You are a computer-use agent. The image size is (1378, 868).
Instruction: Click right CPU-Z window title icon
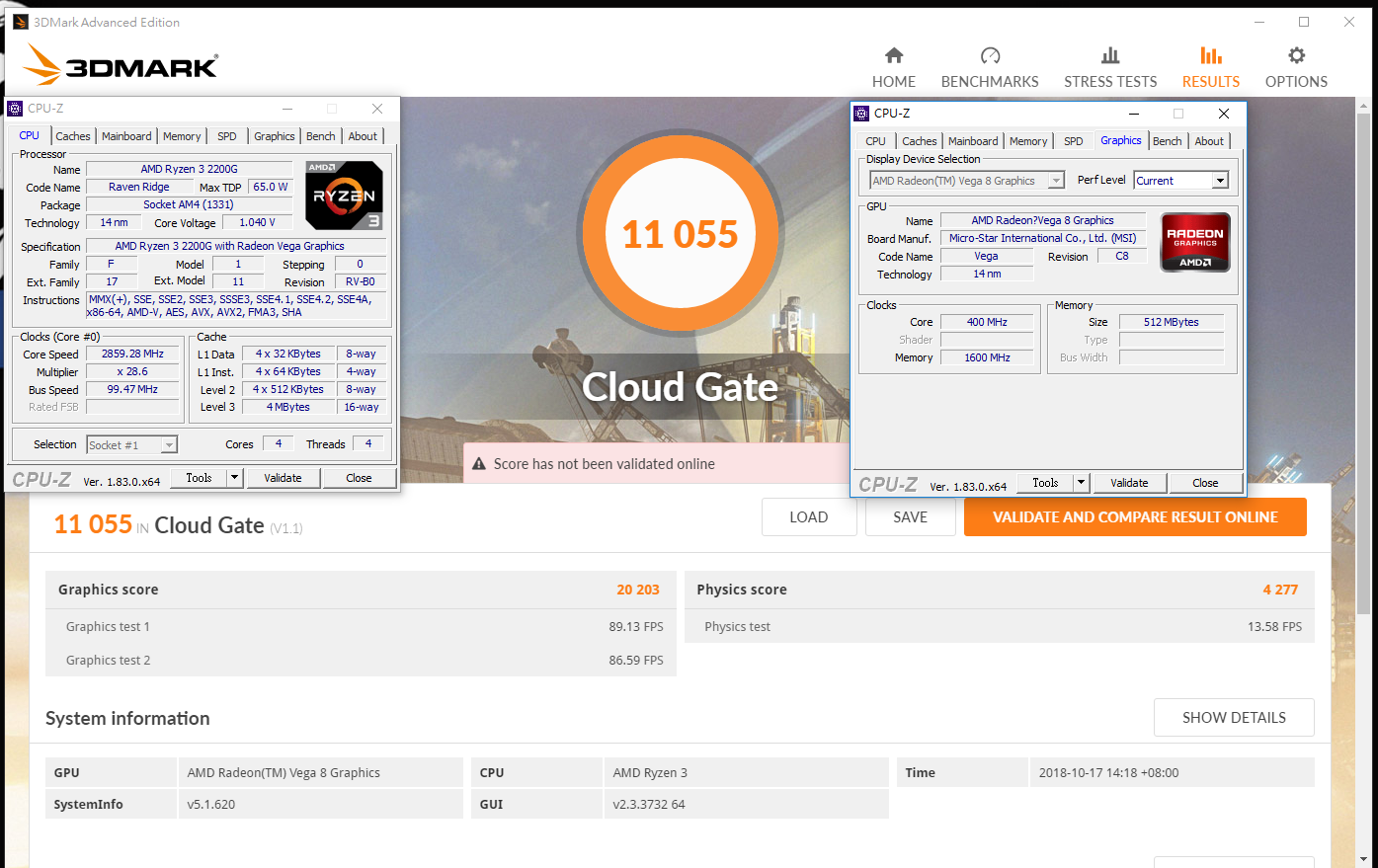861,114
